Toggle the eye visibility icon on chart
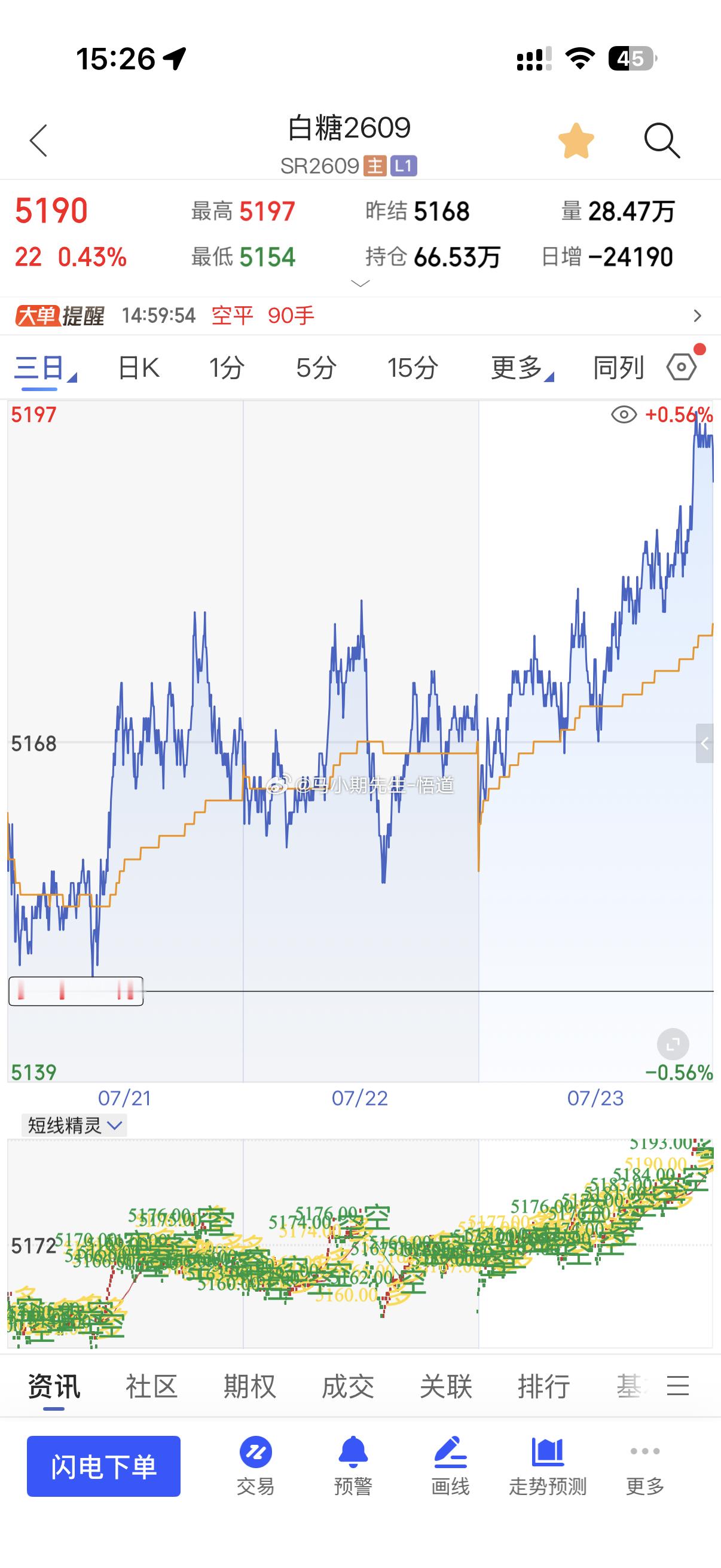Screen dimensions: 721x1568 pos(624,415)
